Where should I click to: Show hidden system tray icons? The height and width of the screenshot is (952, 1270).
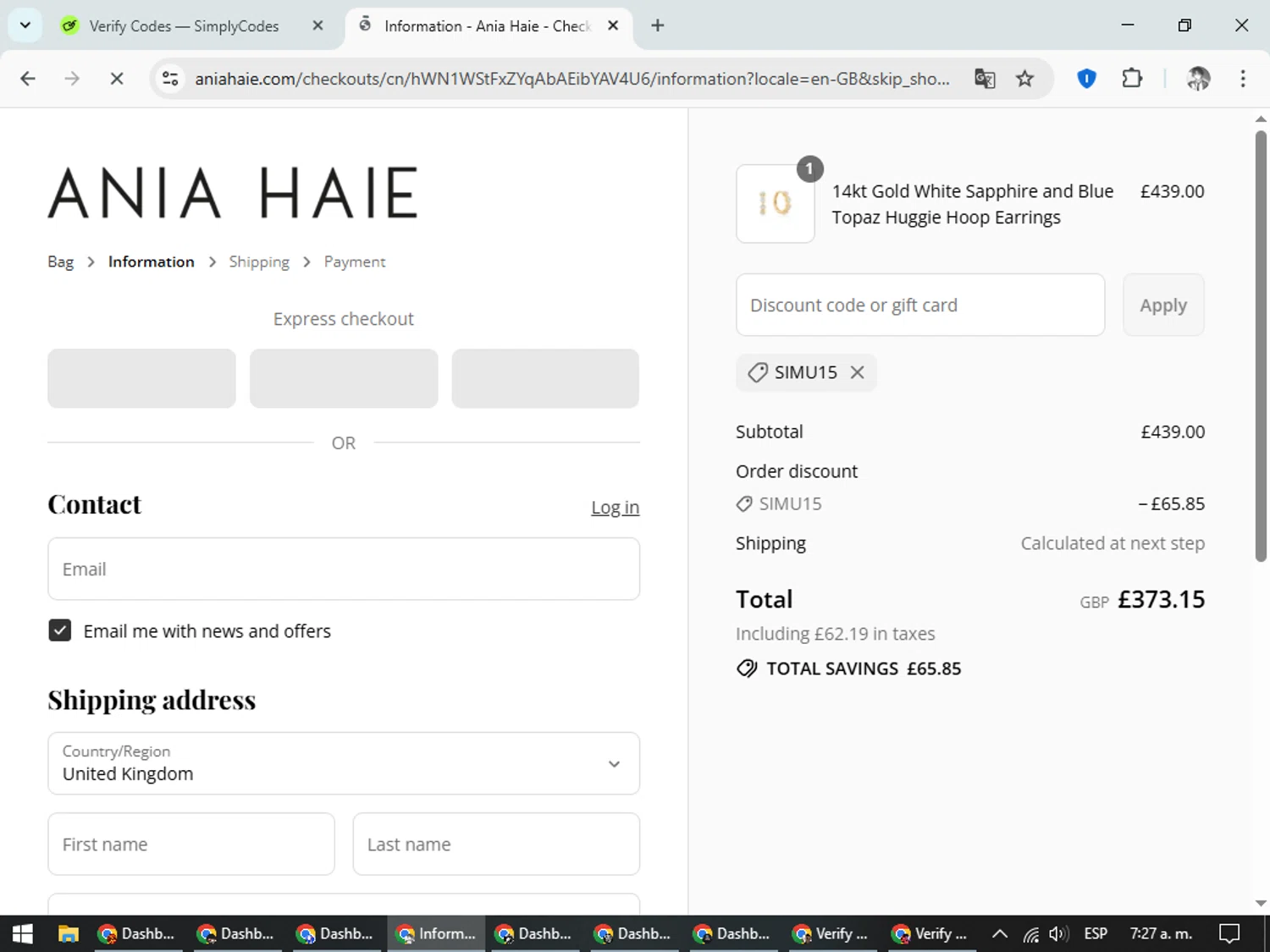point(1000,933)
